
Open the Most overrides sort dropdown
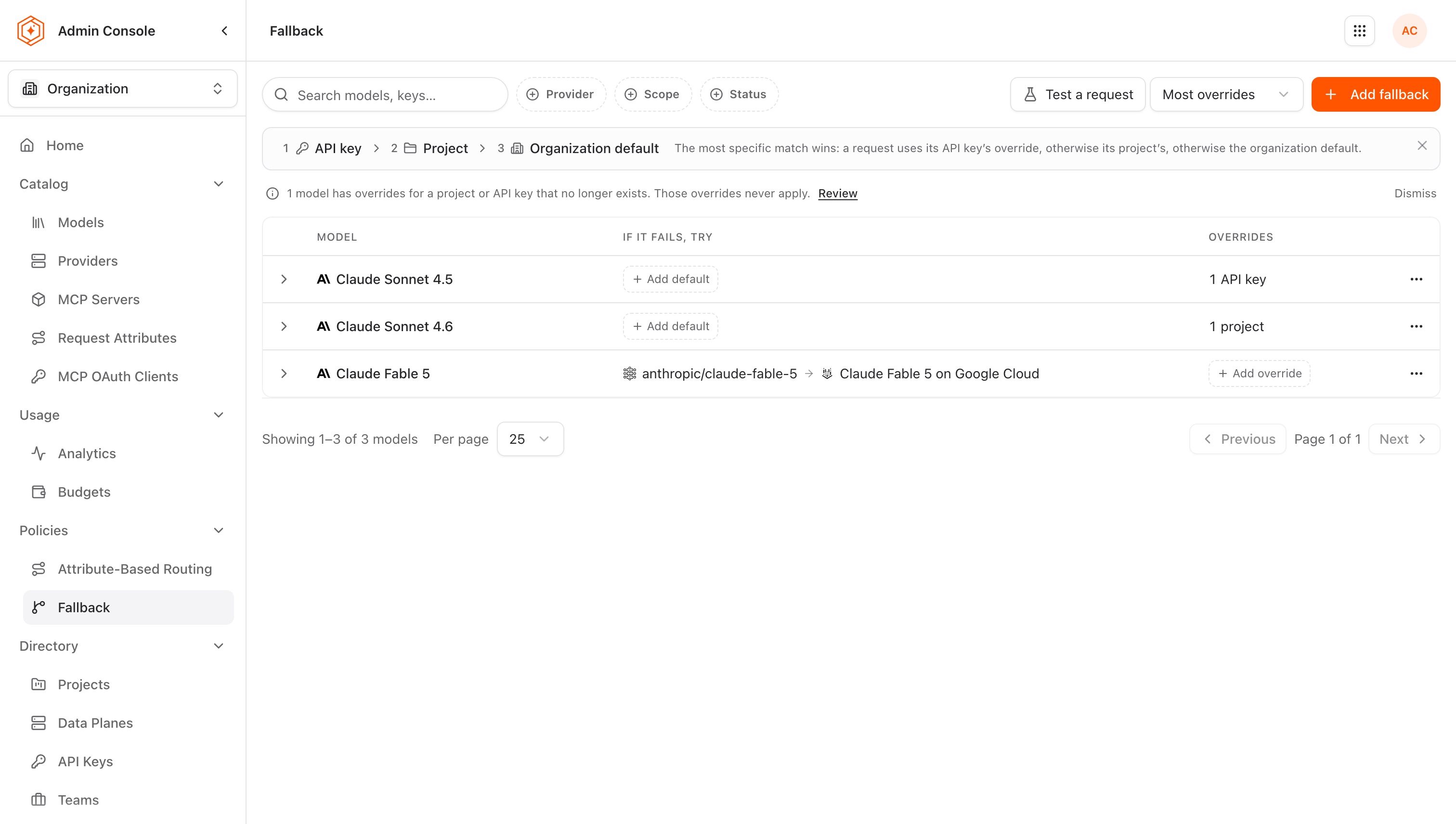coord(1226,94)
